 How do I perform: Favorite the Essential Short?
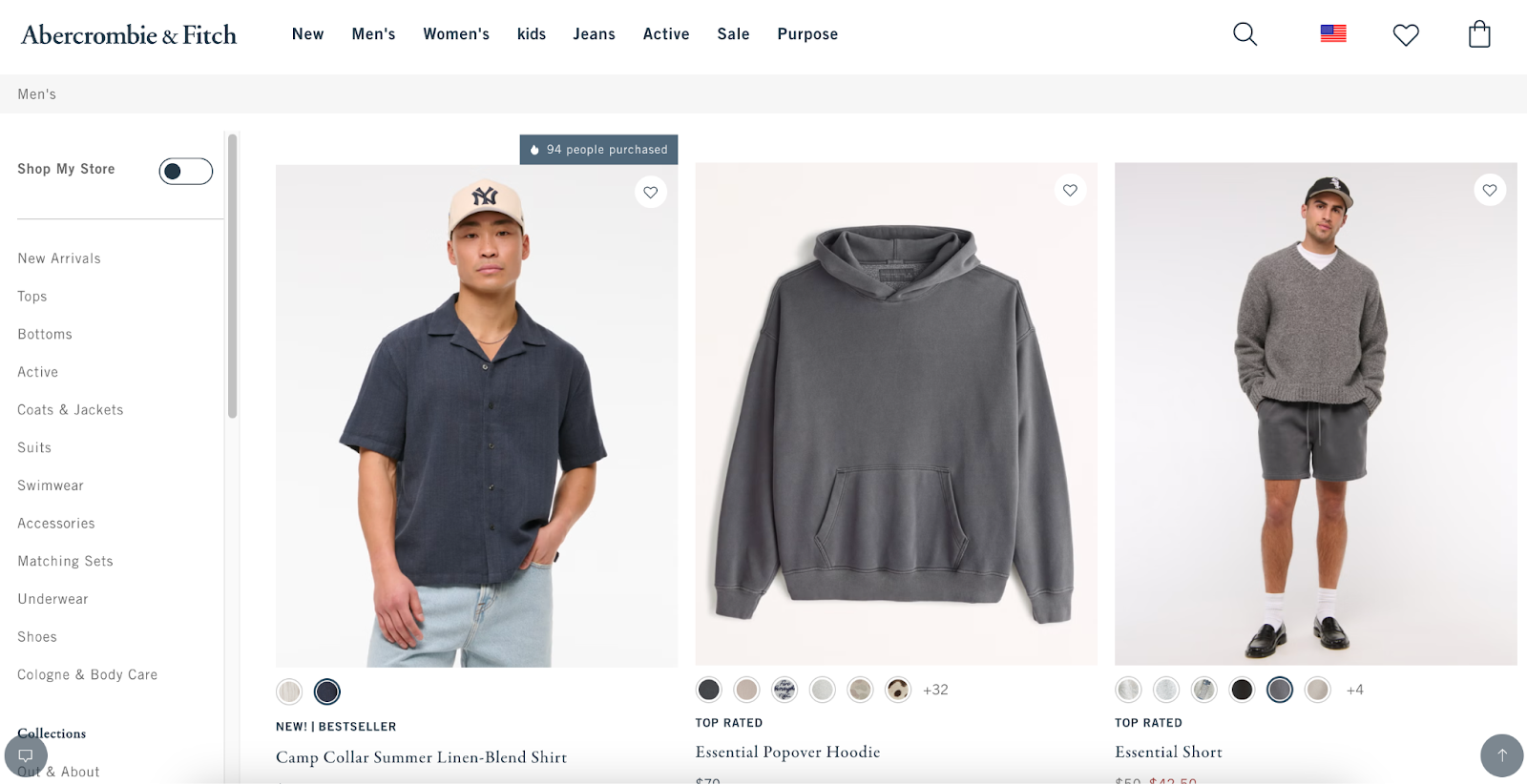click(x=1490, y=190)
